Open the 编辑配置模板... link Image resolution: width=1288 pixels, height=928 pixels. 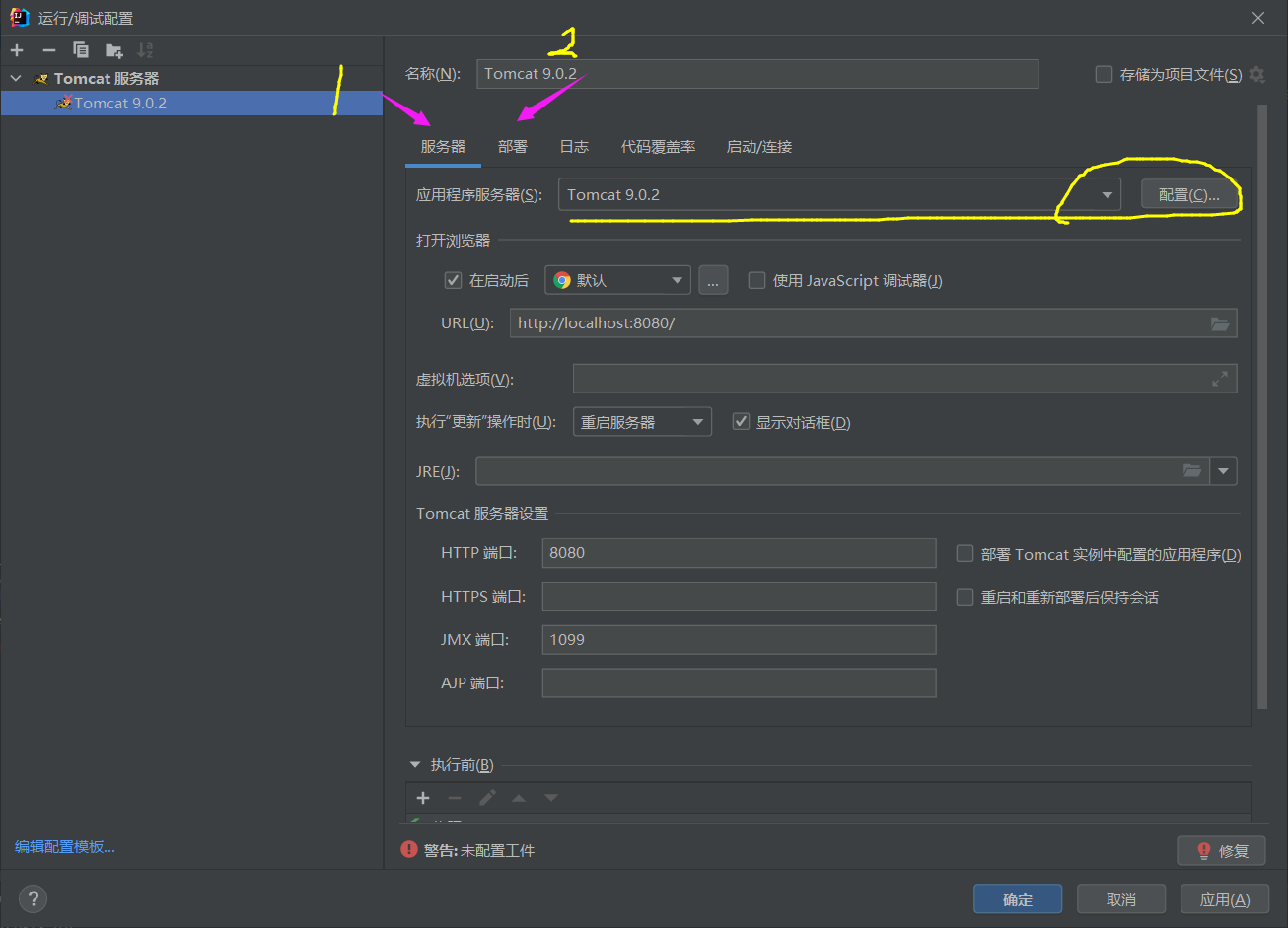[x=65, y=846]
